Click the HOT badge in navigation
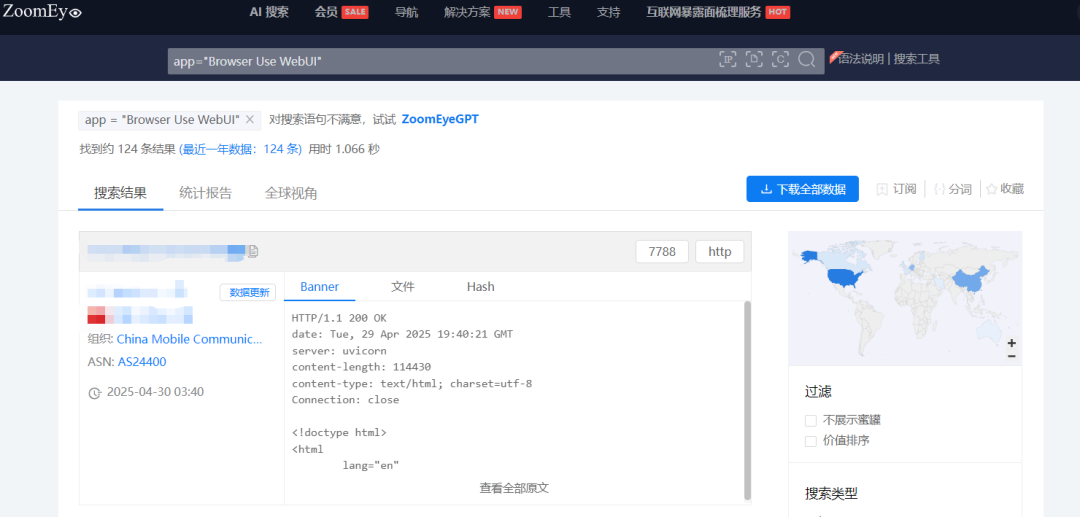The image size is (1080, 517). 778,12
